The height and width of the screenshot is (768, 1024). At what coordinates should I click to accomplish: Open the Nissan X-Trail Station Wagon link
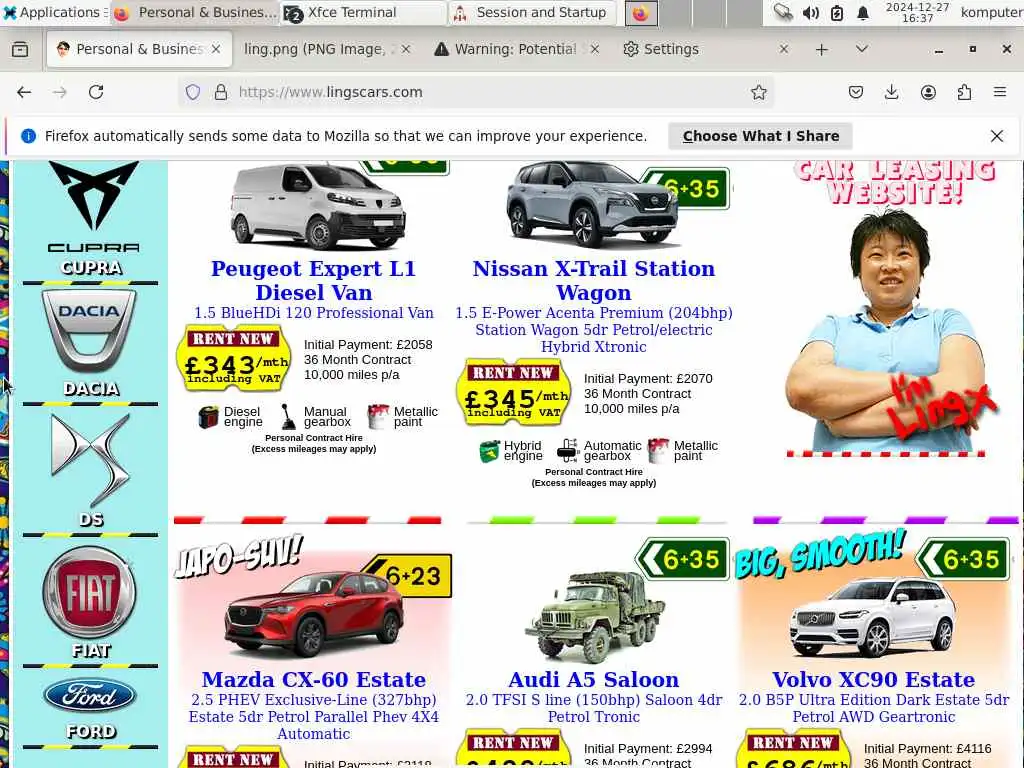(594, 280)
